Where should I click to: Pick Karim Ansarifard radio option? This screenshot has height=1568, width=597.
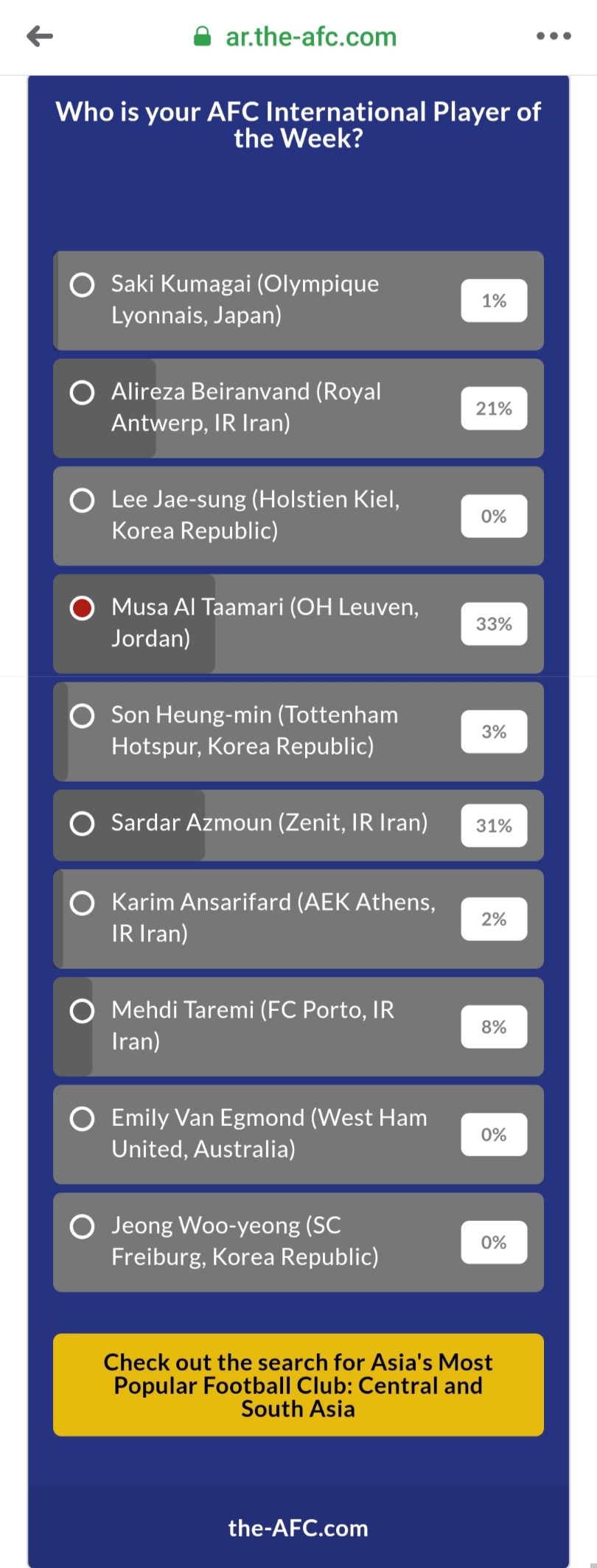coord(82,903)
